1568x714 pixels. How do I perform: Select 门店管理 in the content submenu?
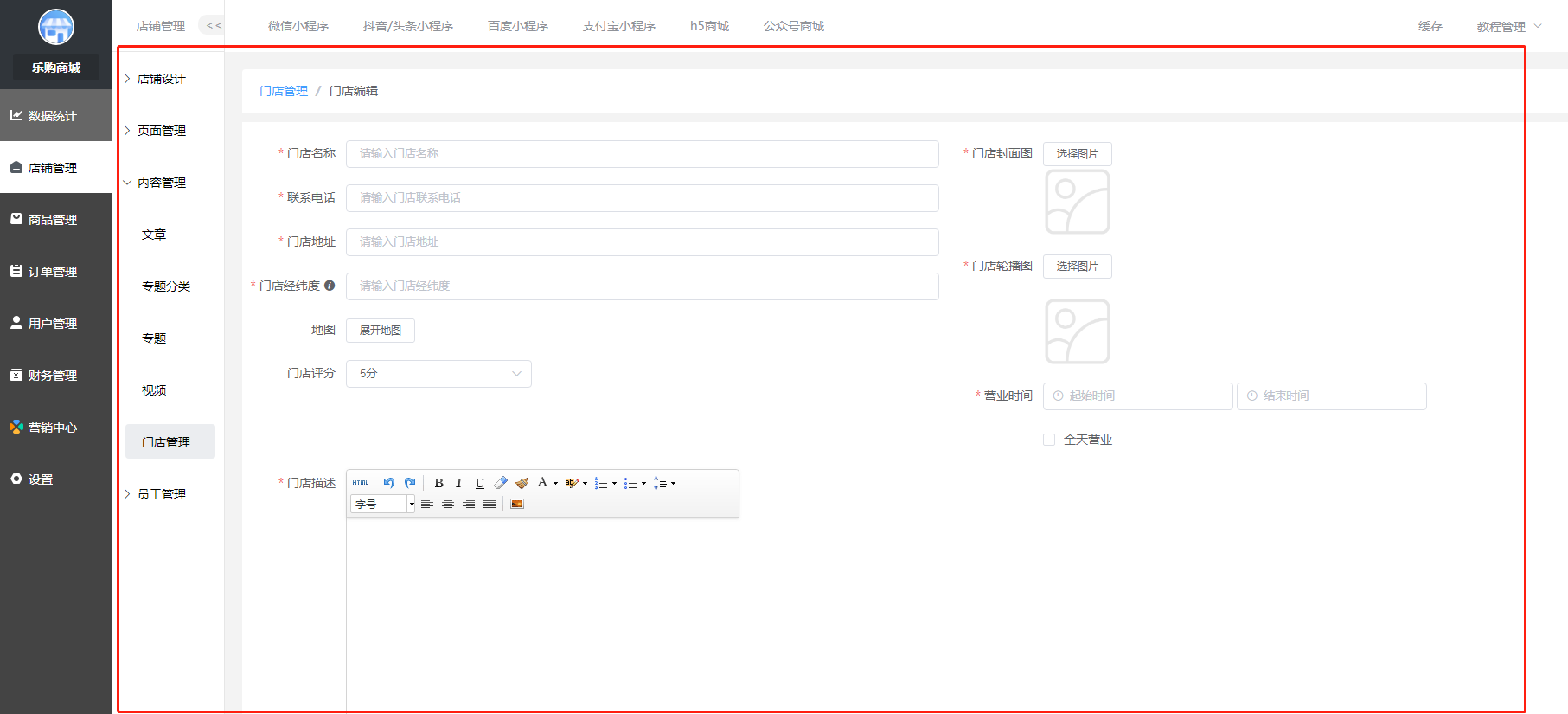(x=170, y=441)
